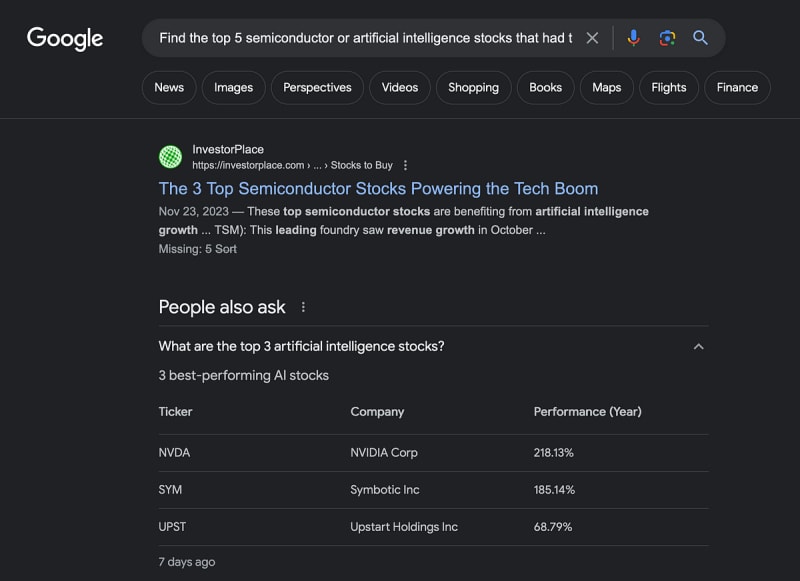
Task: Select the Videos filter
Action: [399, 88]
